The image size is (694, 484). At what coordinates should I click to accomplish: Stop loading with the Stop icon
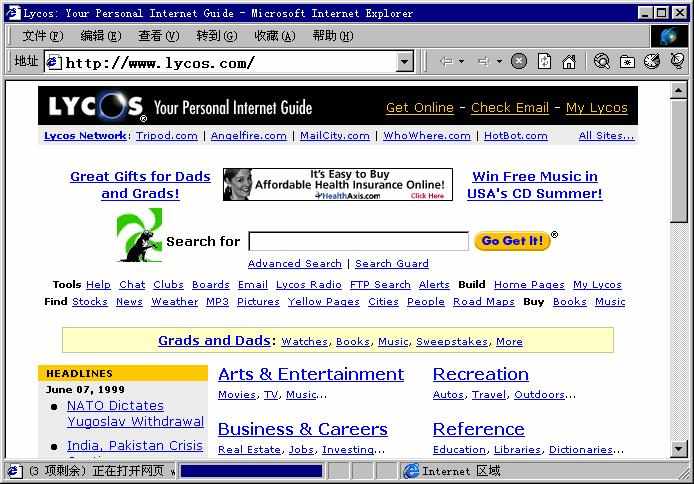point(519,61)
